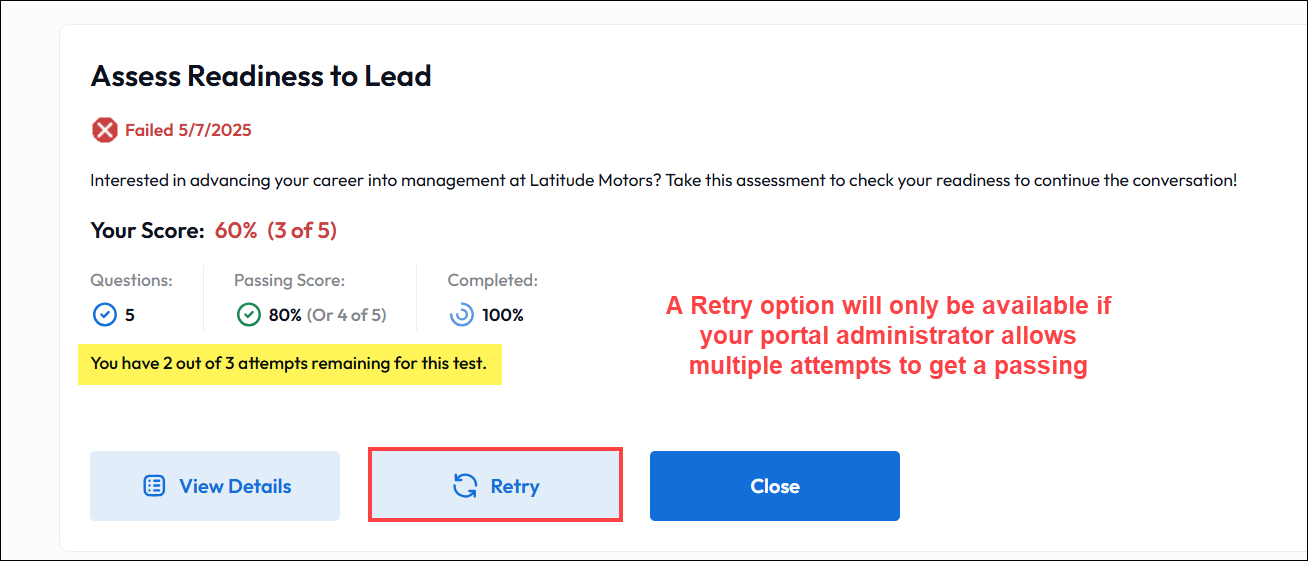Click the list icon on View Details

point(154,487)
